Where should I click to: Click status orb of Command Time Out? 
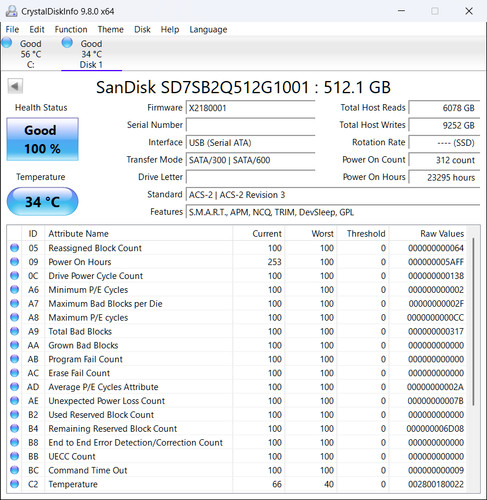[x=14, y=470]
